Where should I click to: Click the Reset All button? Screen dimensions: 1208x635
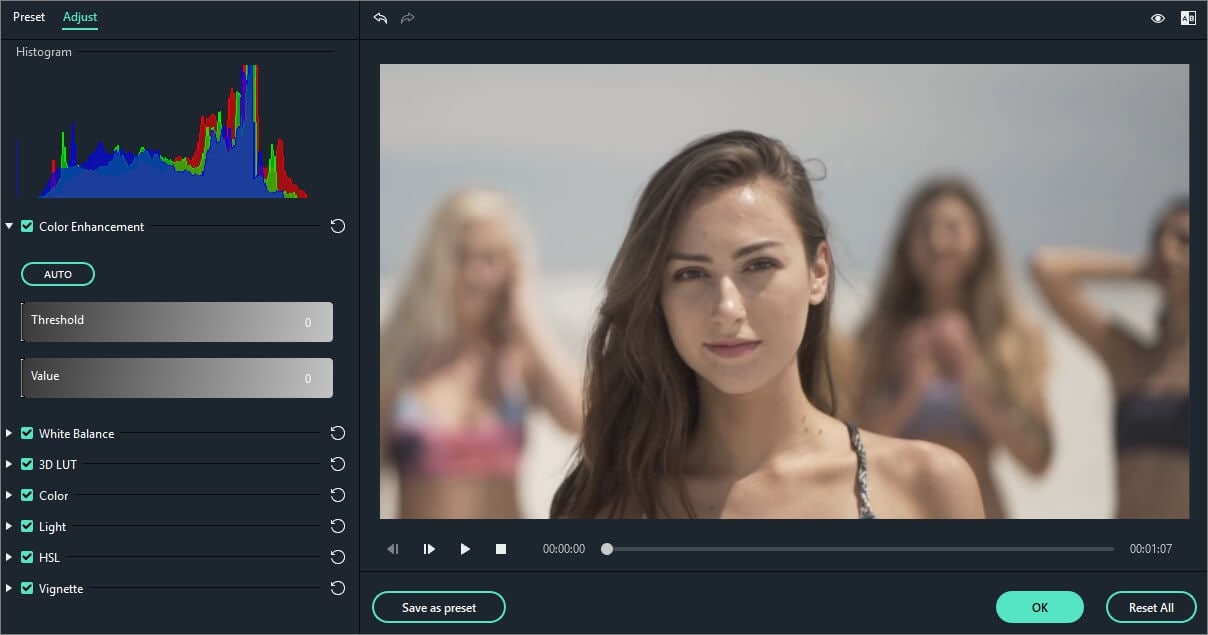click(x=1151, y=607)
